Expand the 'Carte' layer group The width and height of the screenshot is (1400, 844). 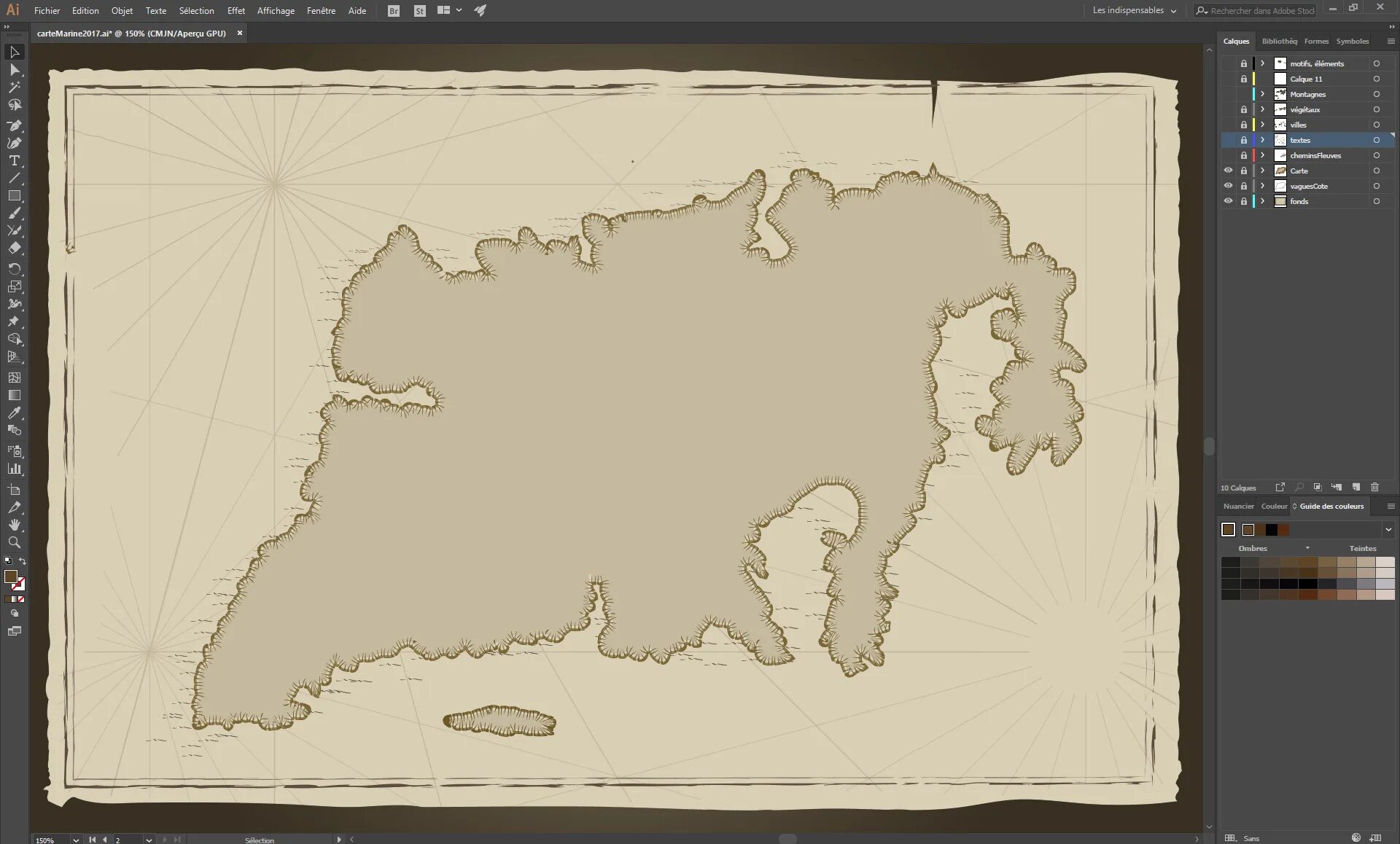pos(1262,170)
